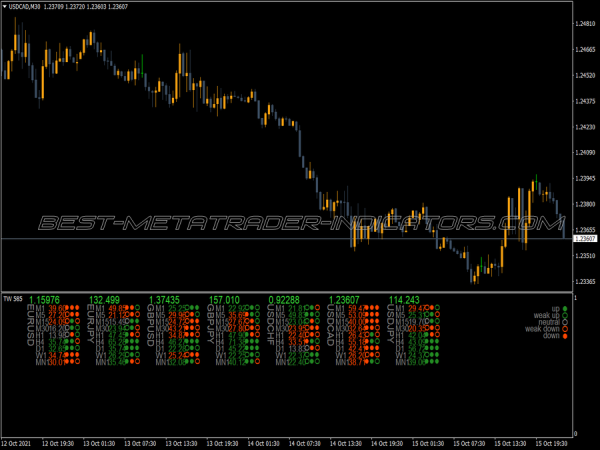Image resolution: width=600 pixels, height=450 pixels.
Task: Click EURUSD MN1 value 30.01
Action: click(x=57, y=362)
